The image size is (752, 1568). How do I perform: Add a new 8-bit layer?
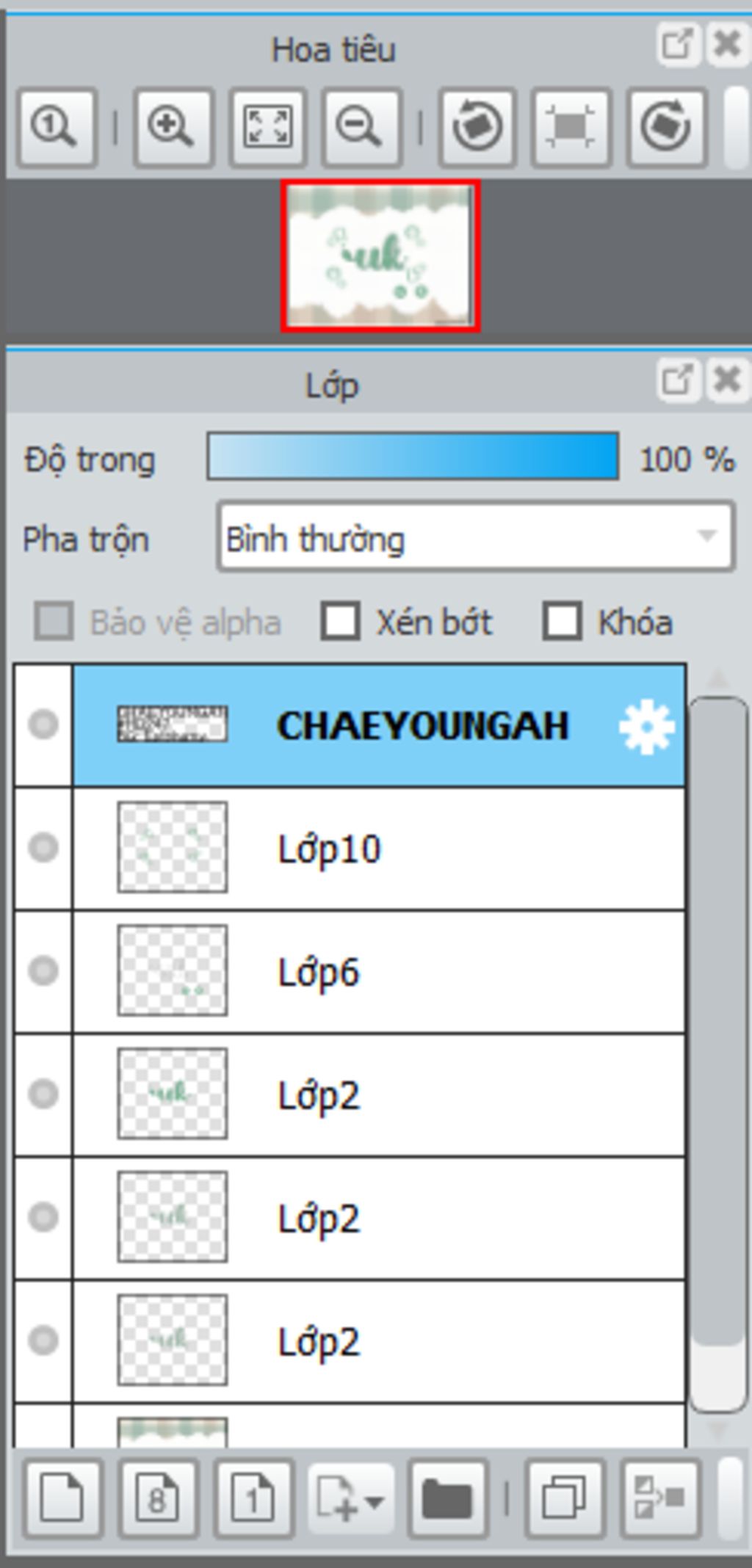tap(158, 1498)
